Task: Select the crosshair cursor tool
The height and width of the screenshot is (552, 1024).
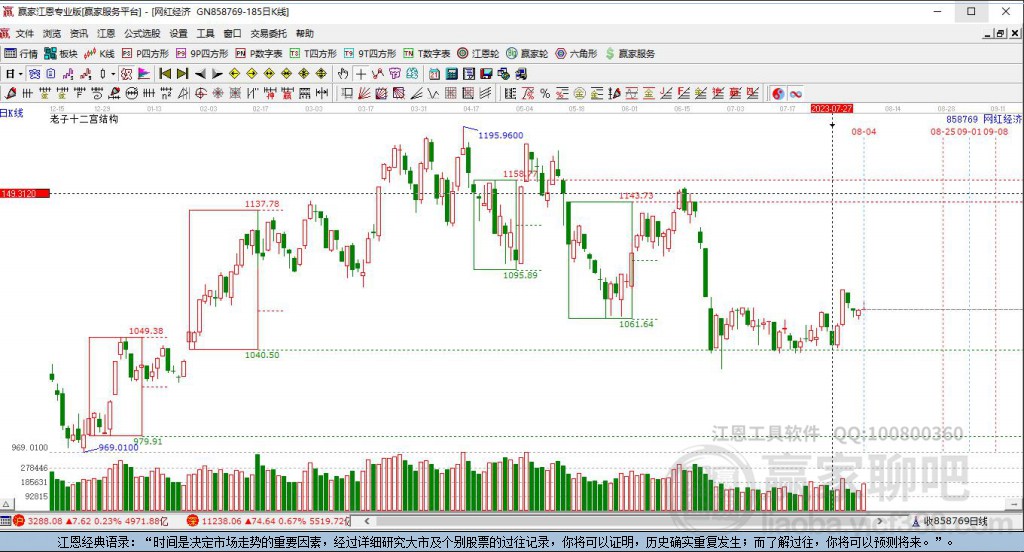Action: click(360, 74)
